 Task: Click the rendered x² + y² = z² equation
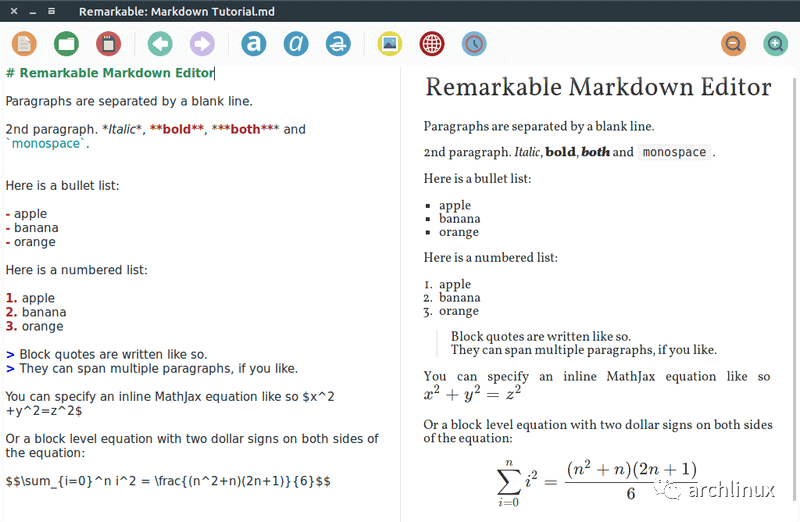coord(472,393)
